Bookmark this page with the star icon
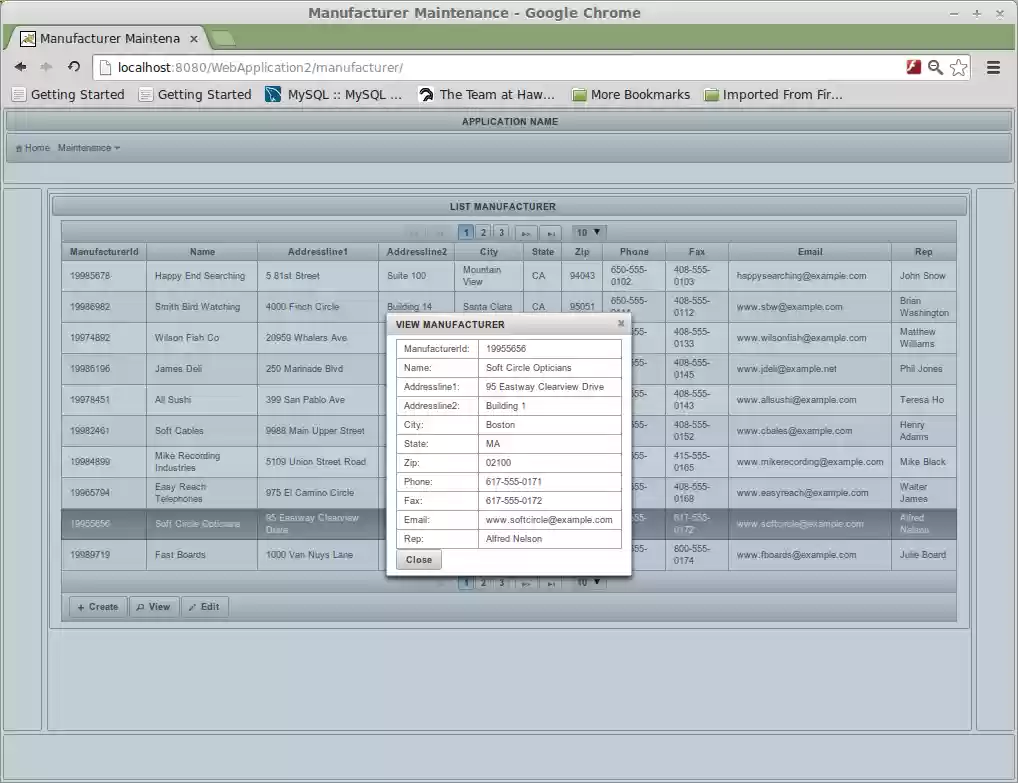Image resolution: width=1018 pixels, height=783 pixels. (x=958, y=67)
